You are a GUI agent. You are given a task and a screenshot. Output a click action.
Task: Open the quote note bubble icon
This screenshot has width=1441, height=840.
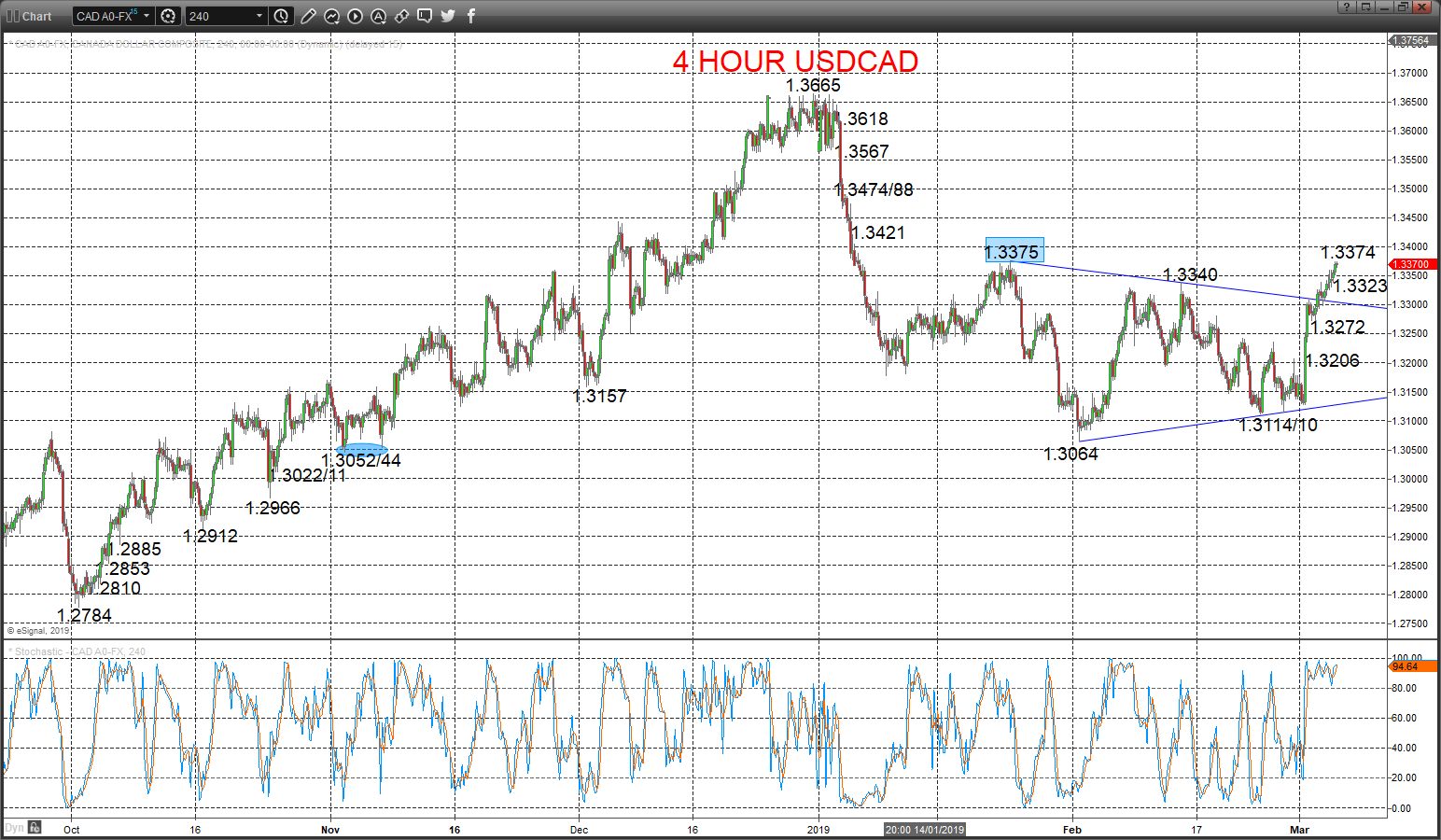point(425,16)
